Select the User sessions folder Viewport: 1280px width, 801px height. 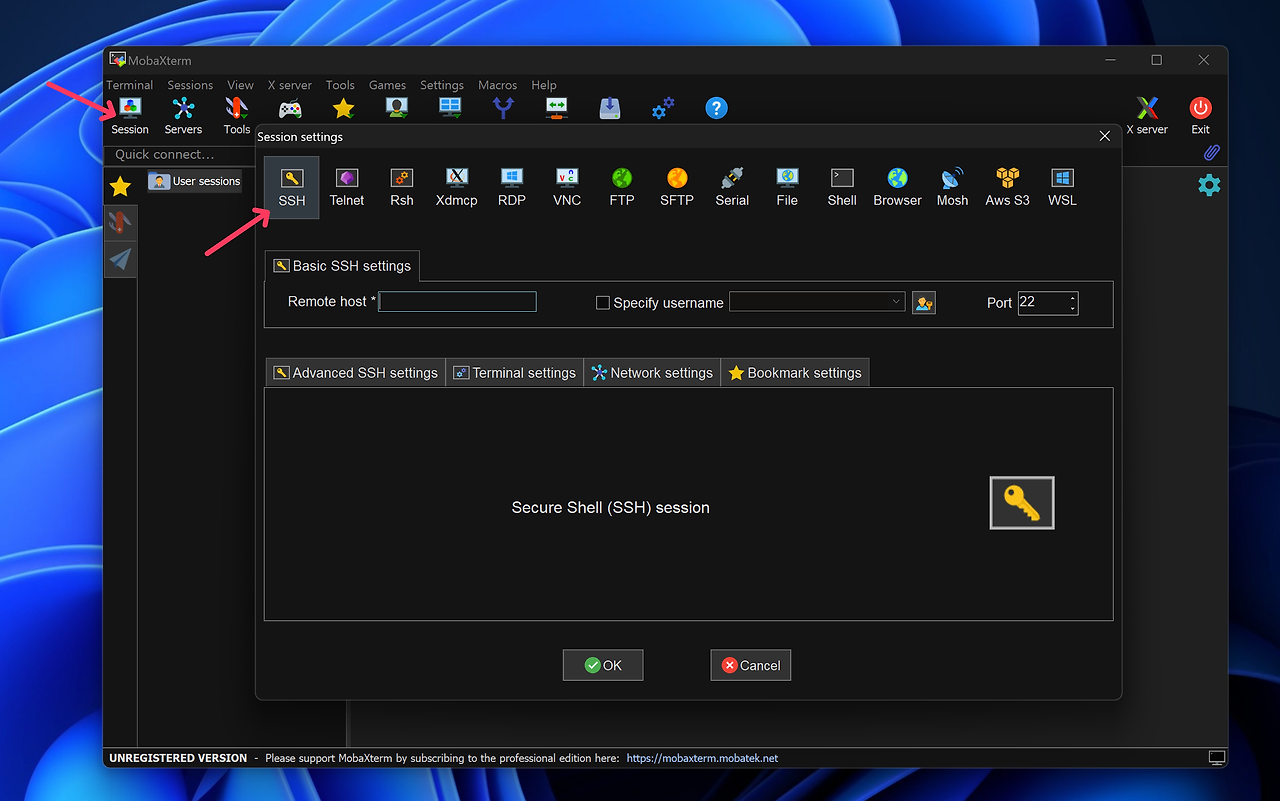[195, 181]
